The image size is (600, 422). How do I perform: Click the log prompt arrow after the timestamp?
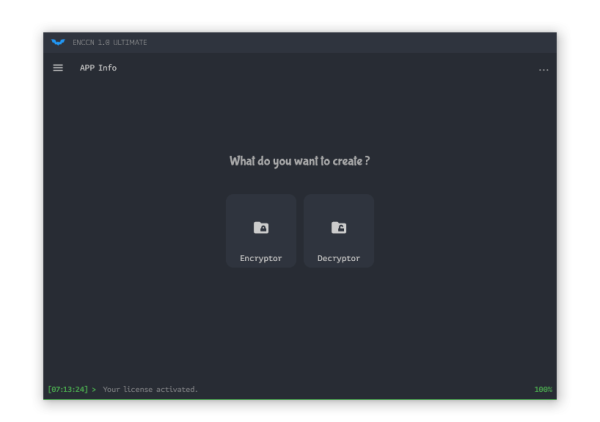94,389
